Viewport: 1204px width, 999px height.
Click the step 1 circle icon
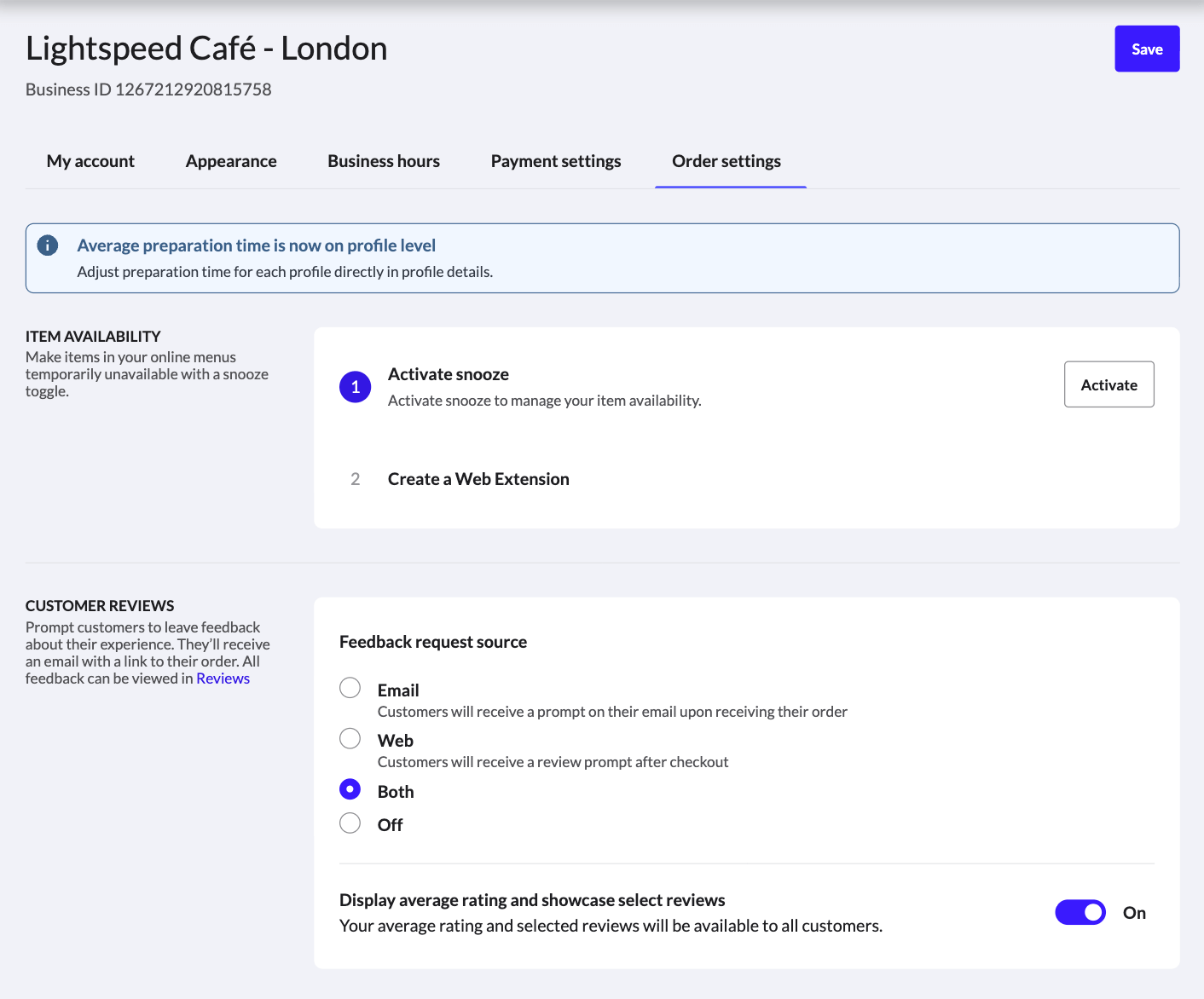pyautogui.click(x=355, y=387)
